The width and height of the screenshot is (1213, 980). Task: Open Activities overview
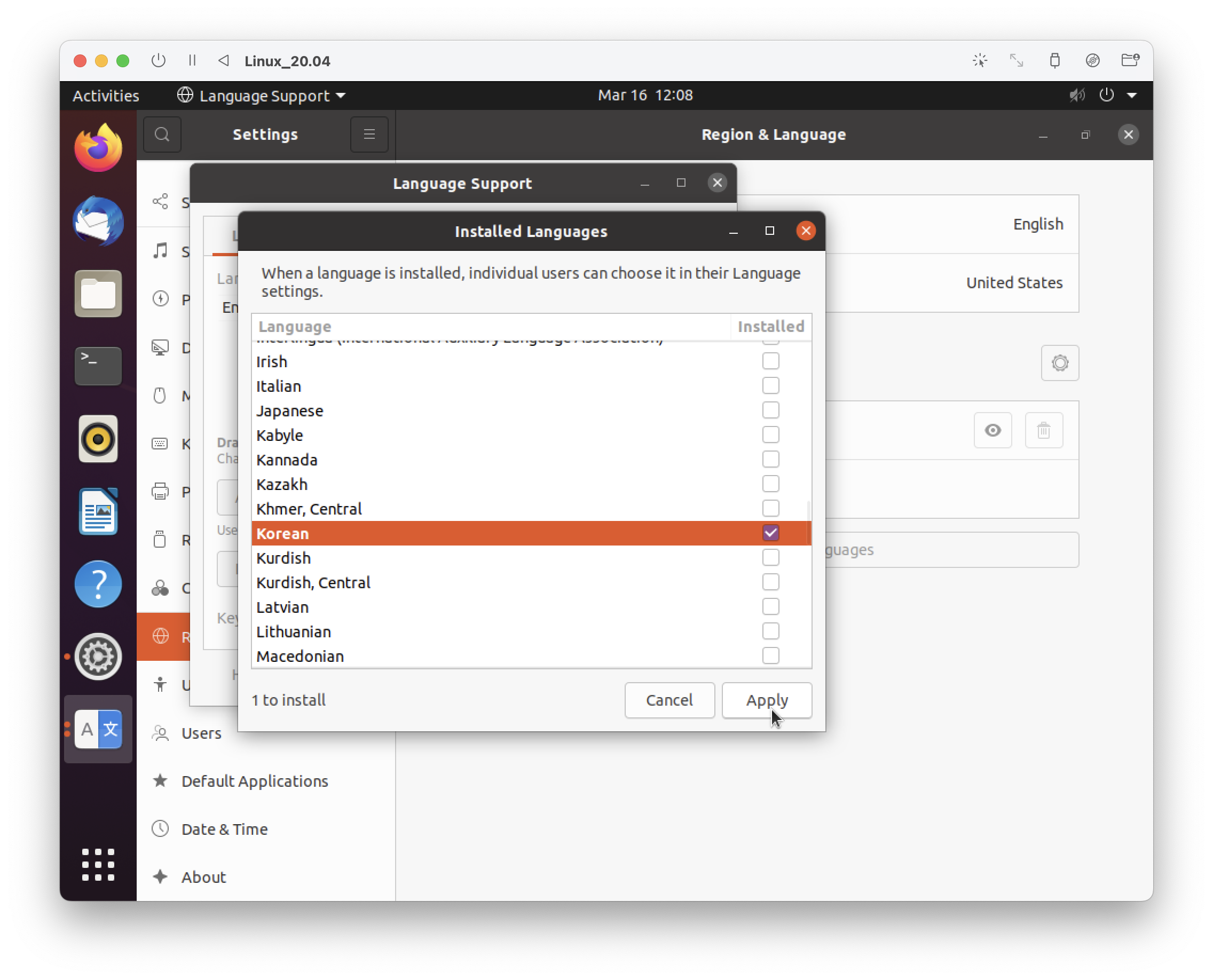click(106, 96)
